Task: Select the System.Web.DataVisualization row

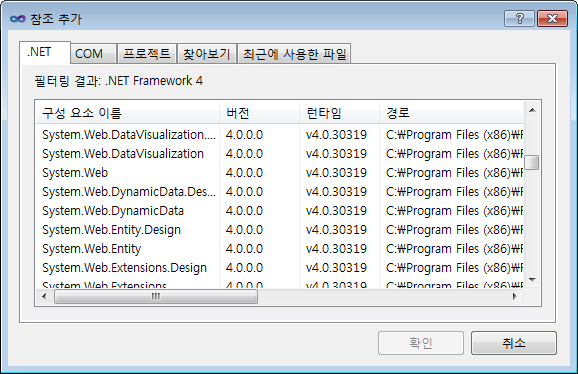Action: [x=279, y=154]
